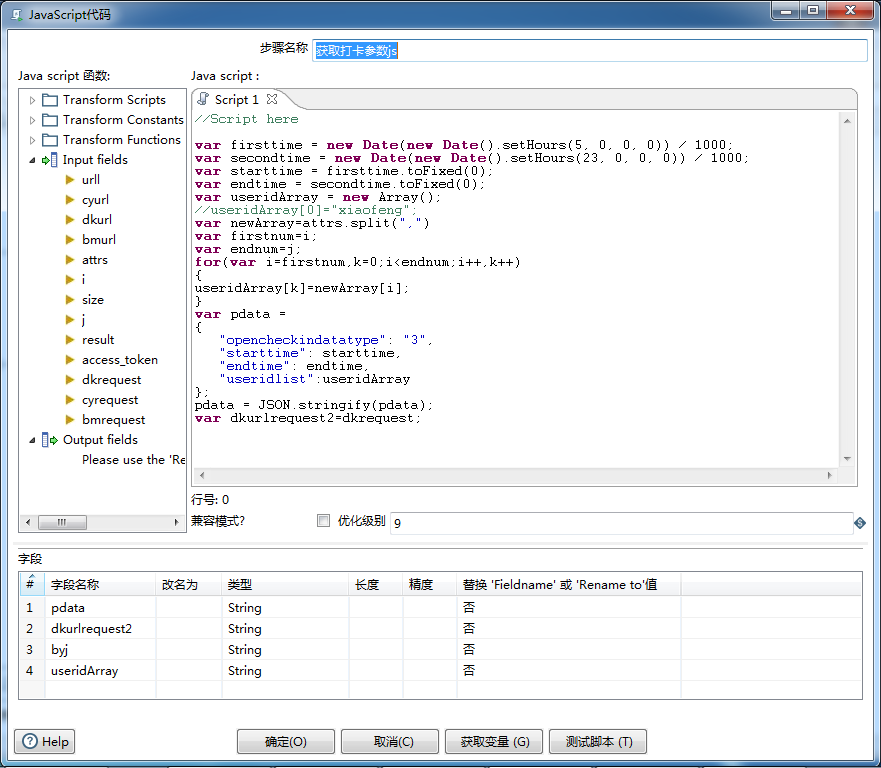Viewport: 881px width, 768px height.
Task: Click the arrow icon next to dkrequest
Action: pos(70,380)
